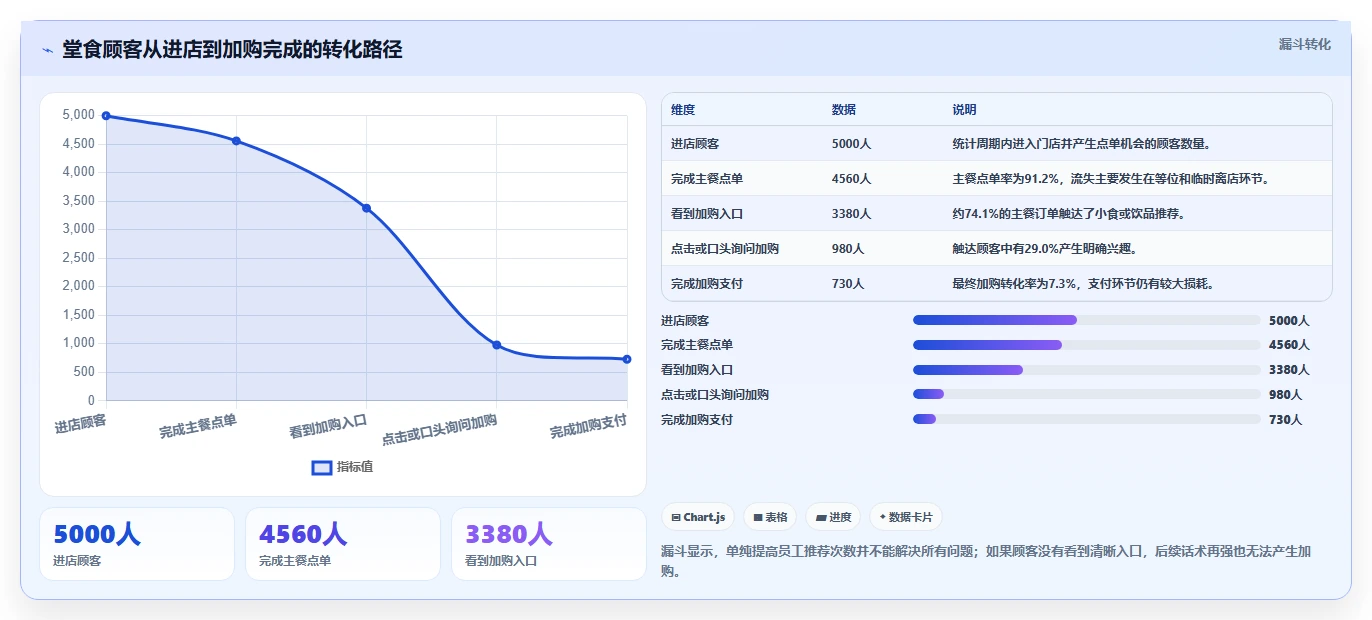Screen dimensions: 1372x620
Task: Click the 进度 tag chip
Action: coord(833,517)
